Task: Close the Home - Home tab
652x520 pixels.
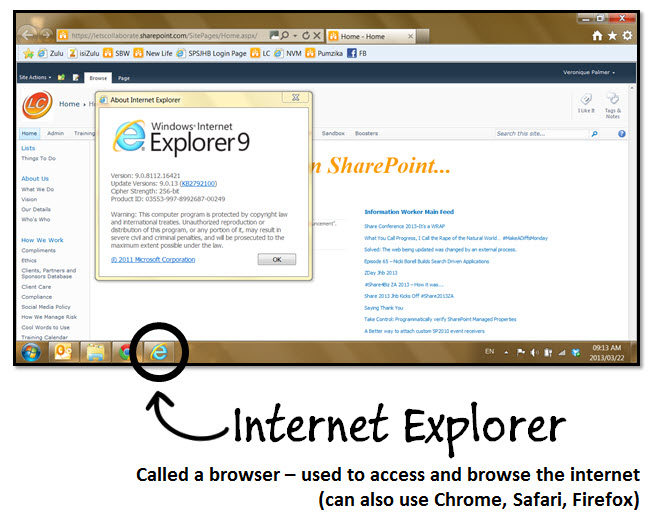Action: point(410,37)
